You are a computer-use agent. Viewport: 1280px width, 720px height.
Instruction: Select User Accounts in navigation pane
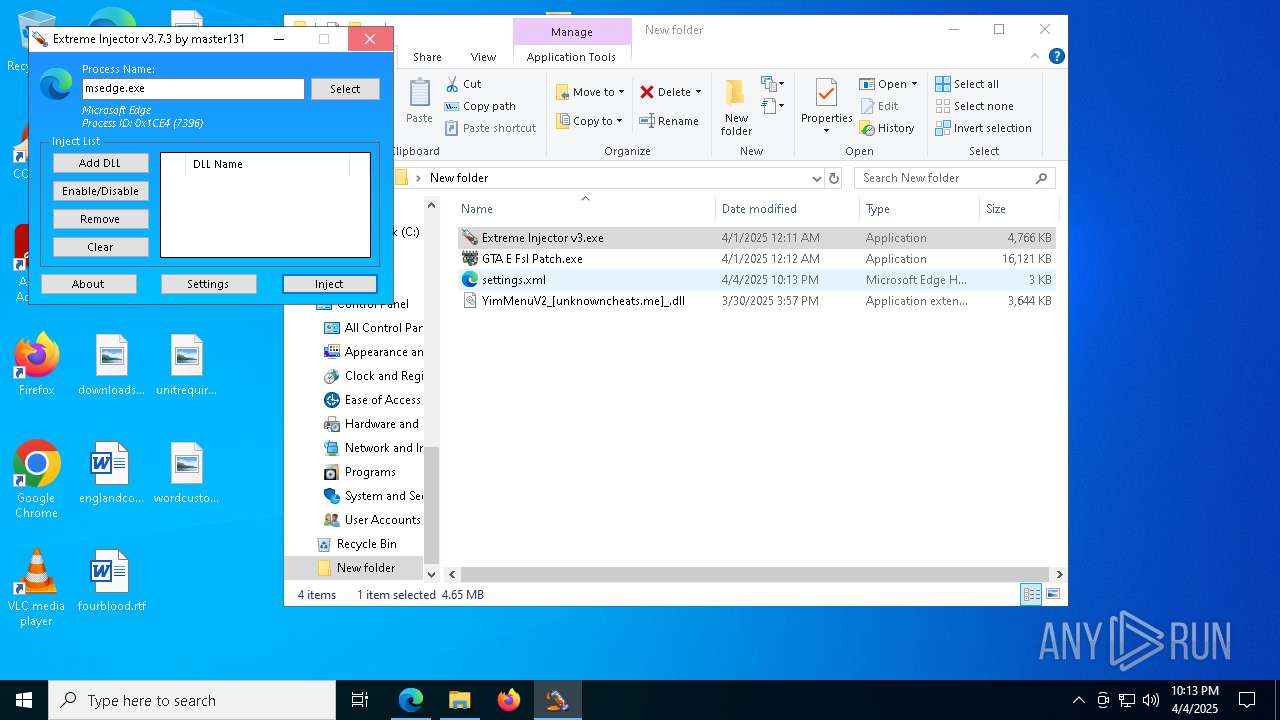[x=373, y=520]
